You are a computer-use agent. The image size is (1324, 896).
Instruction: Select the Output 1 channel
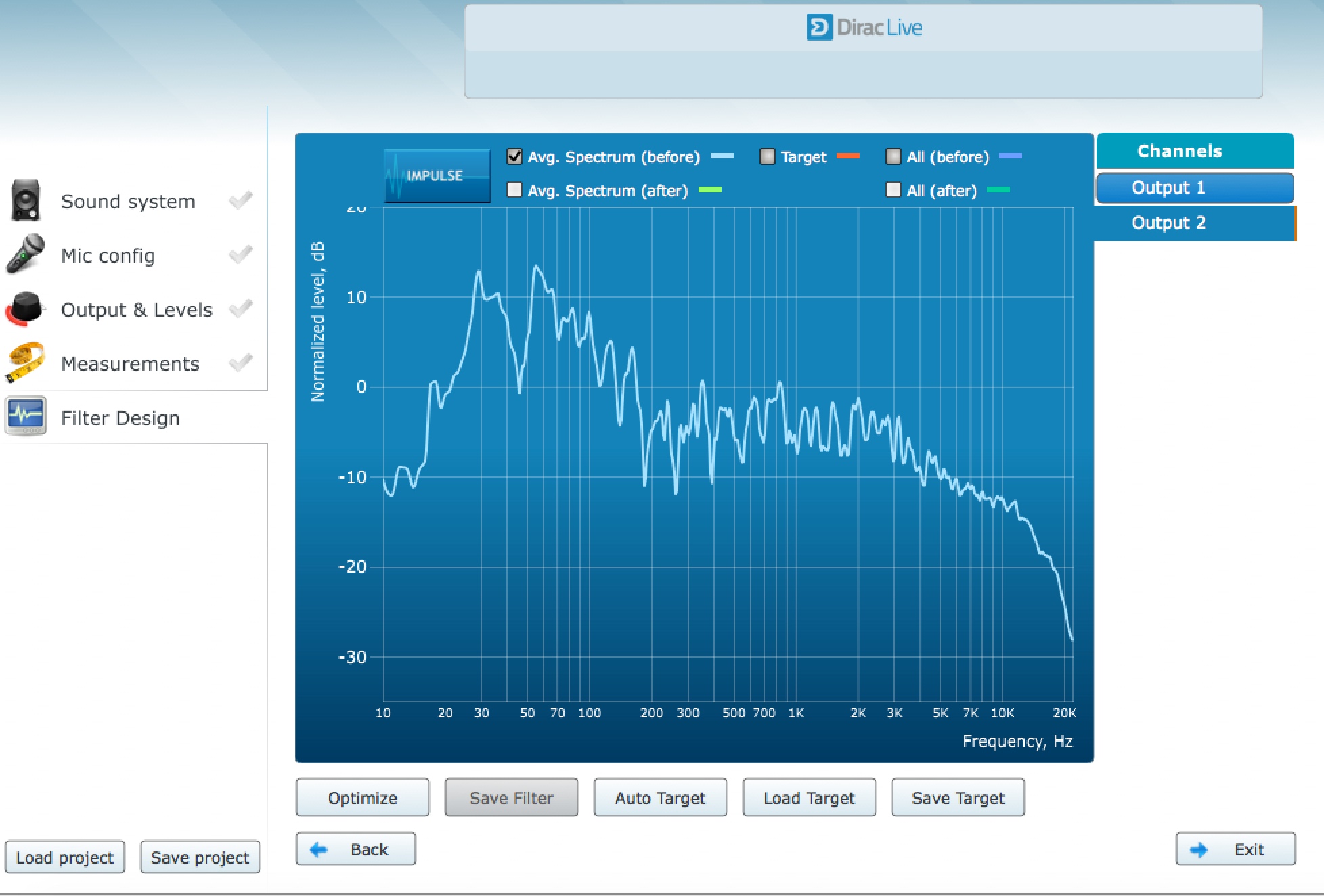point(1194,188)
